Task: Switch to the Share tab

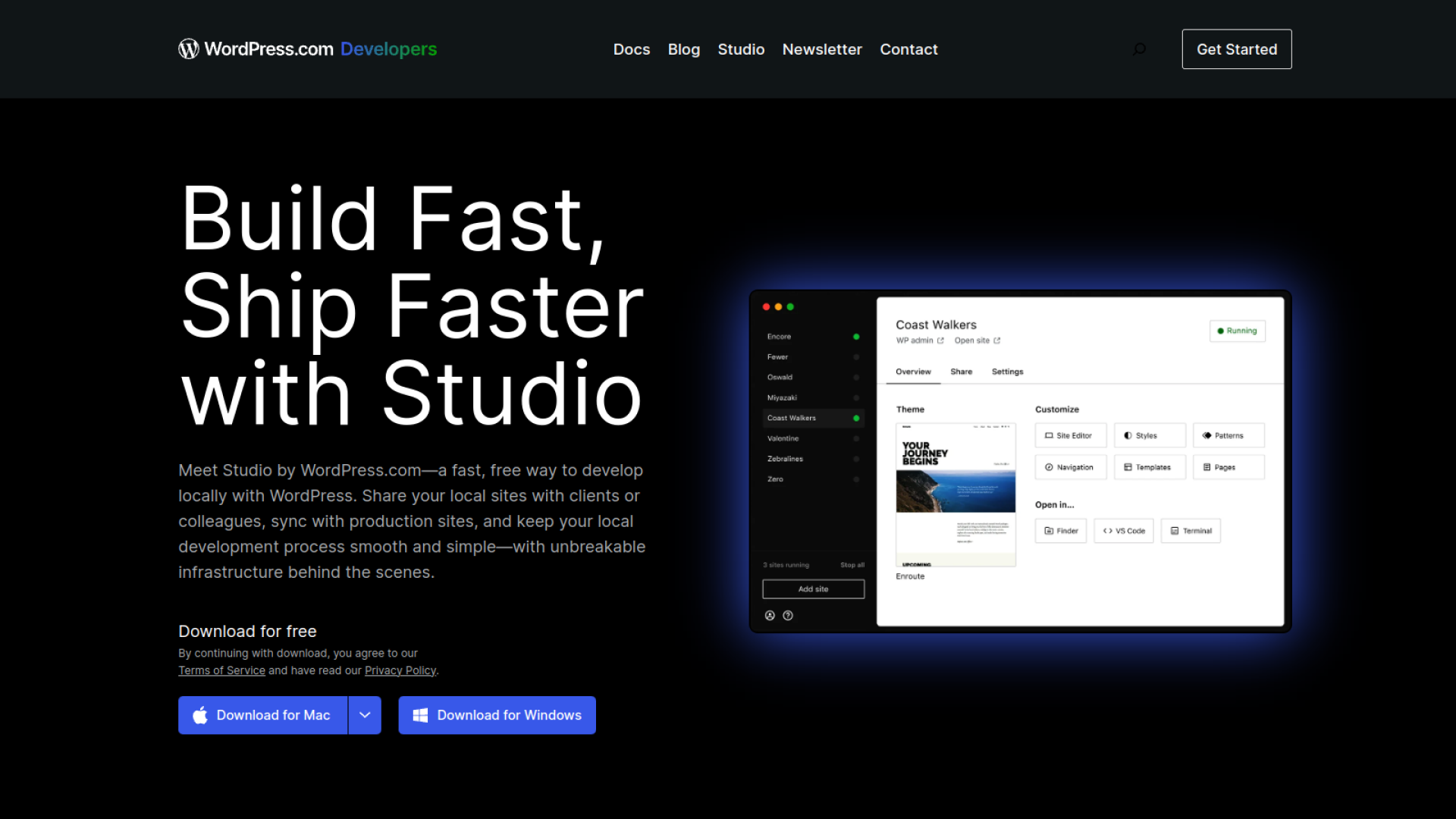Action: [961, 372]
